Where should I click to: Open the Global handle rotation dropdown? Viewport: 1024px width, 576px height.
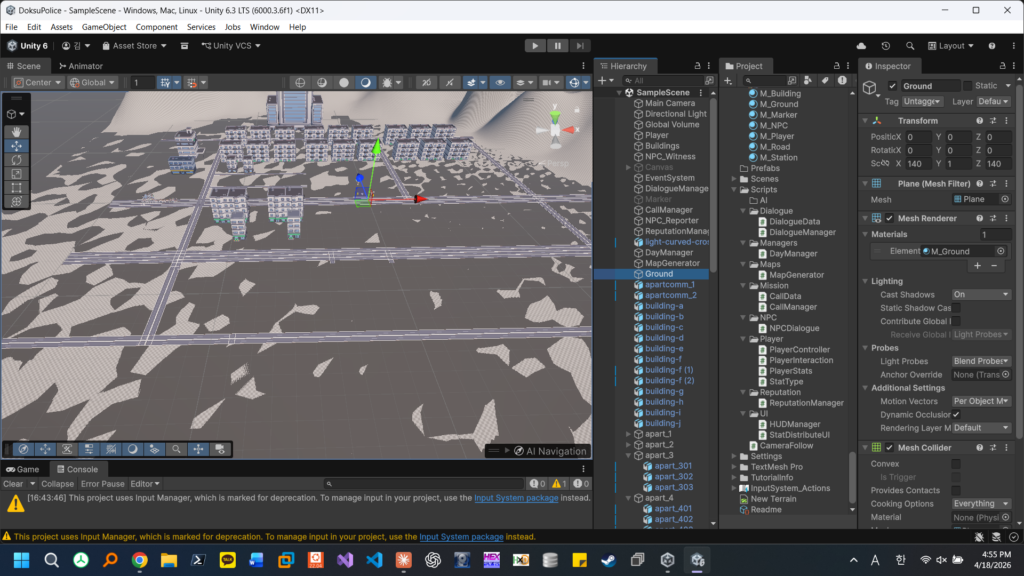92,82
